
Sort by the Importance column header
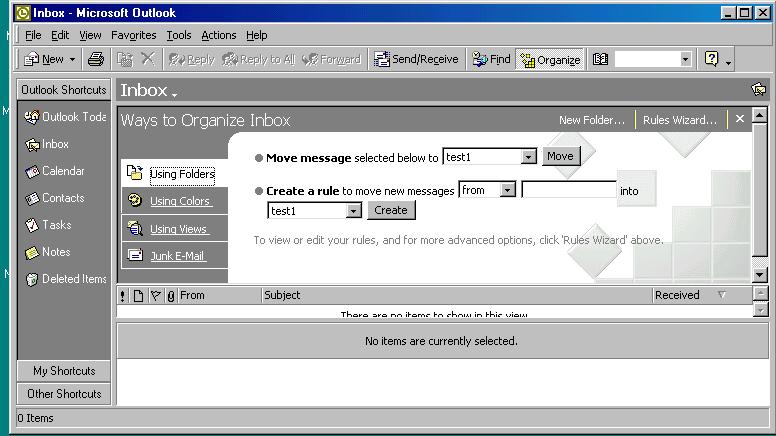123,295
